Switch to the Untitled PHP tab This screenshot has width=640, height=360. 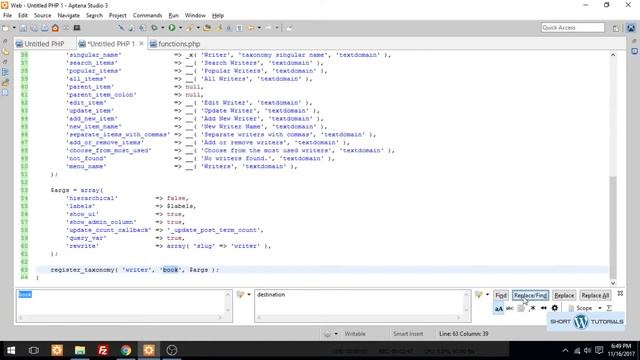pyautogui.click(x=44, y=44)
